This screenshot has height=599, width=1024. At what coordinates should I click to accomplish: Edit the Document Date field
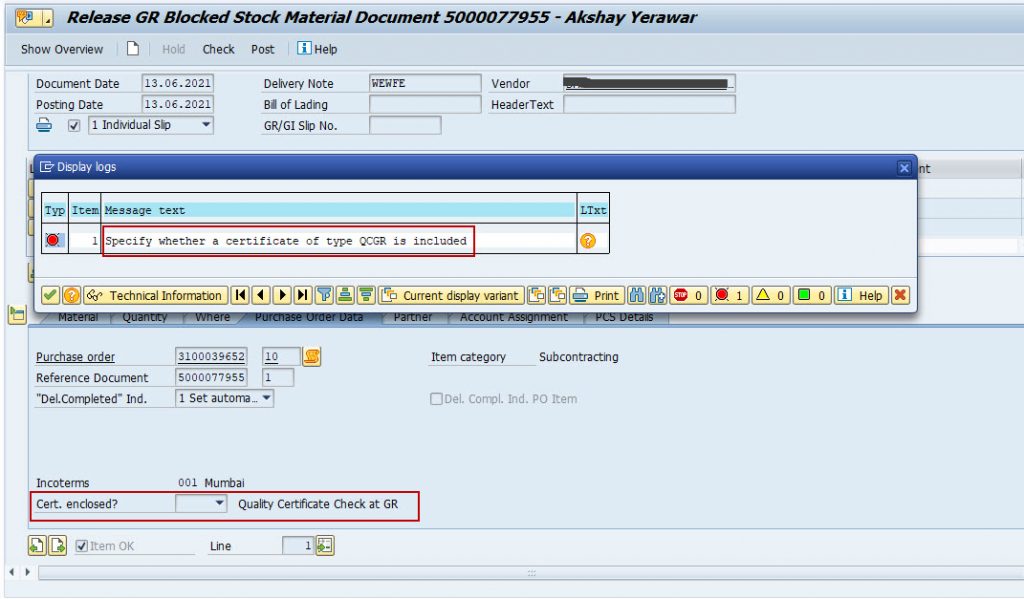(x=177, y=83)
